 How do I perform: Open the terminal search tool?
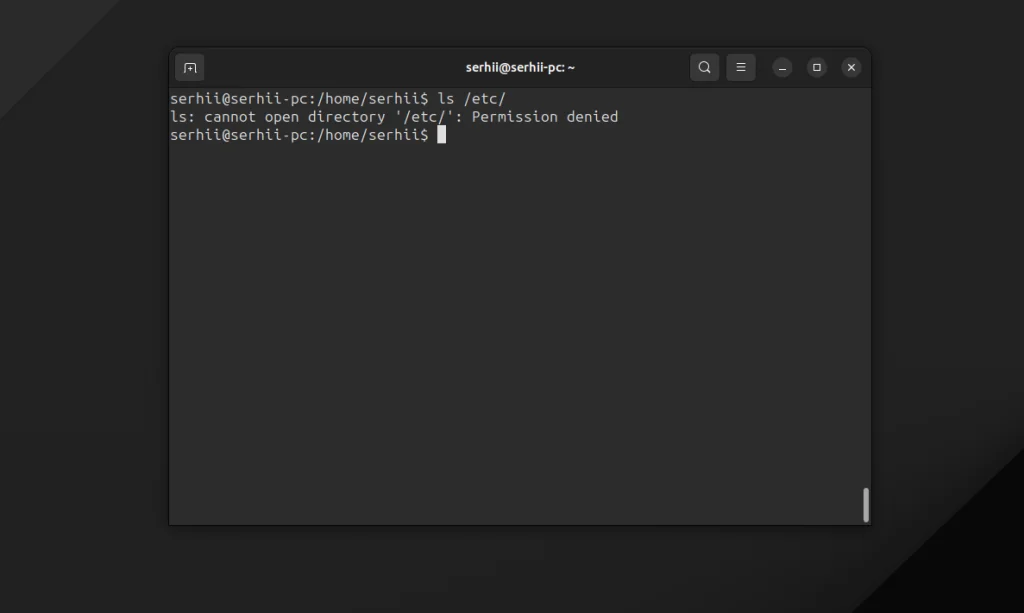(x=704, y=67)
